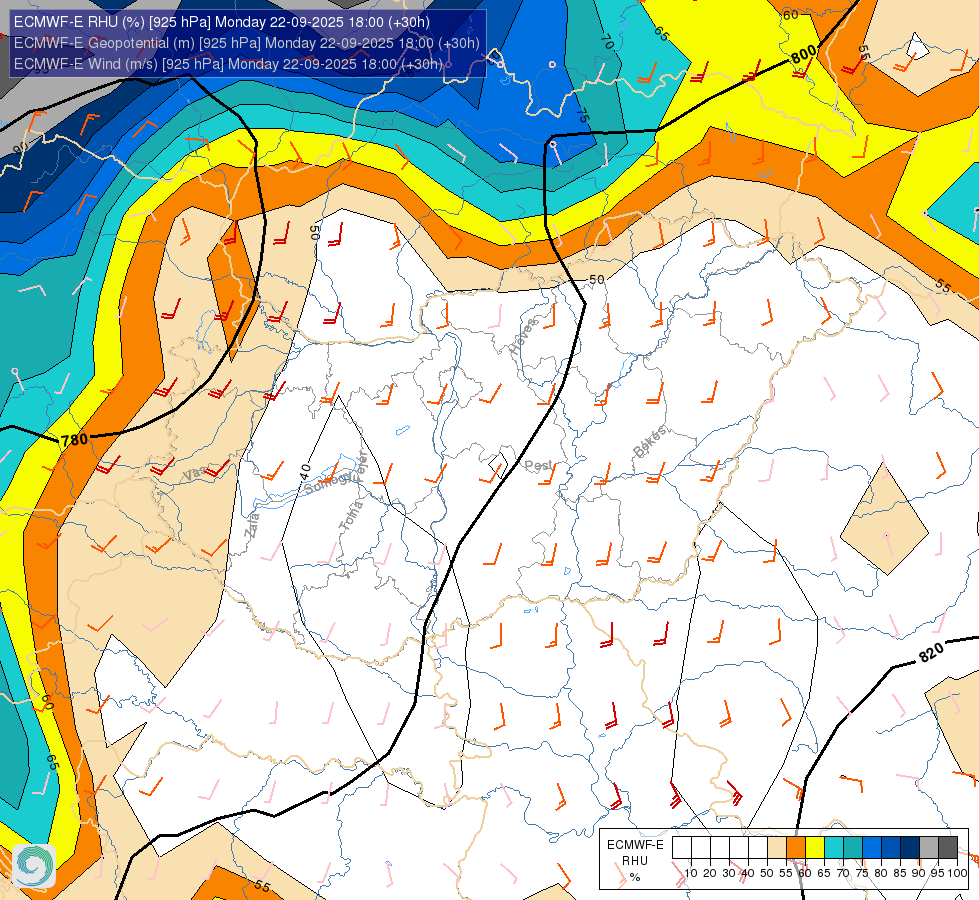Screen dimensions: 979x900
Task: Select the ECMWF-E Geopotential (m) title line
Action: pyautogui.click(x=247, y=43)
